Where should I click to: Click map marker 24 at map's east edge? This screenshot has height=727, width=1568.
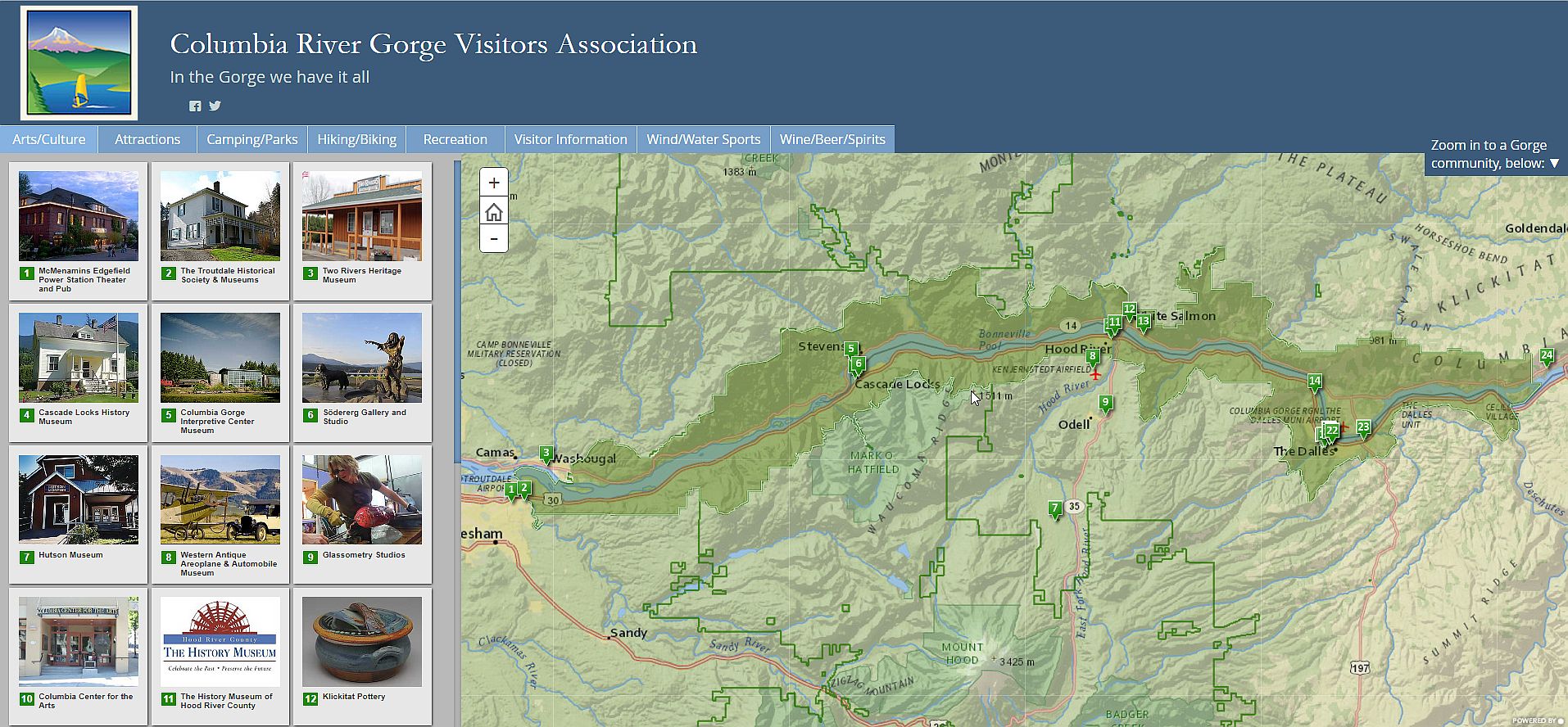[1547, 357]
